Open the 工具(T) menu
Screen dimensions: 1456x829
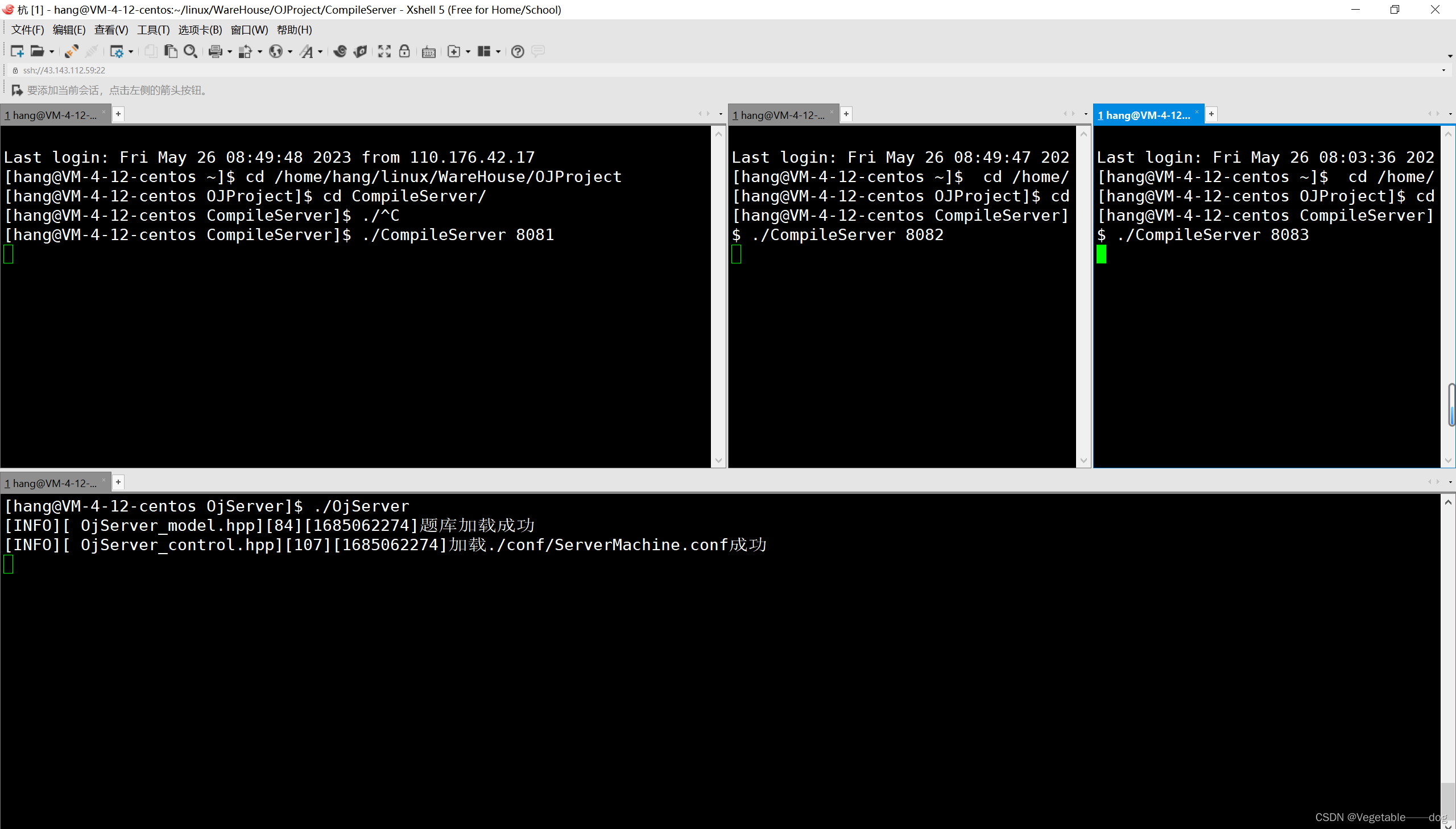click(153, 30)
